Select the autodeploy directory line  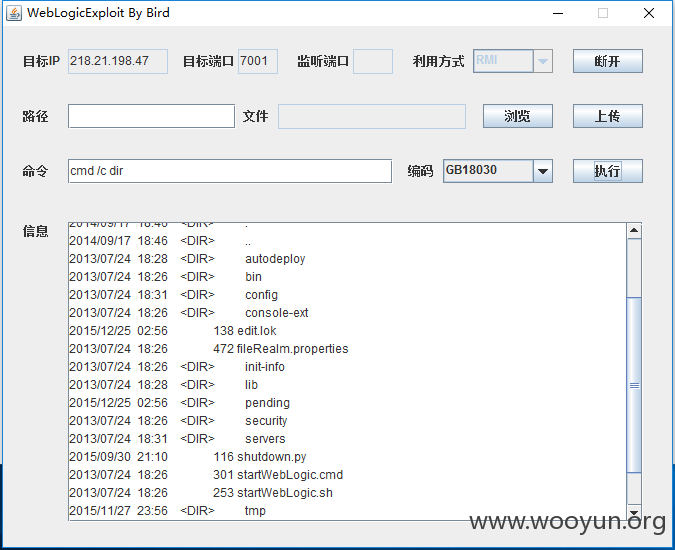click(187, 259)
